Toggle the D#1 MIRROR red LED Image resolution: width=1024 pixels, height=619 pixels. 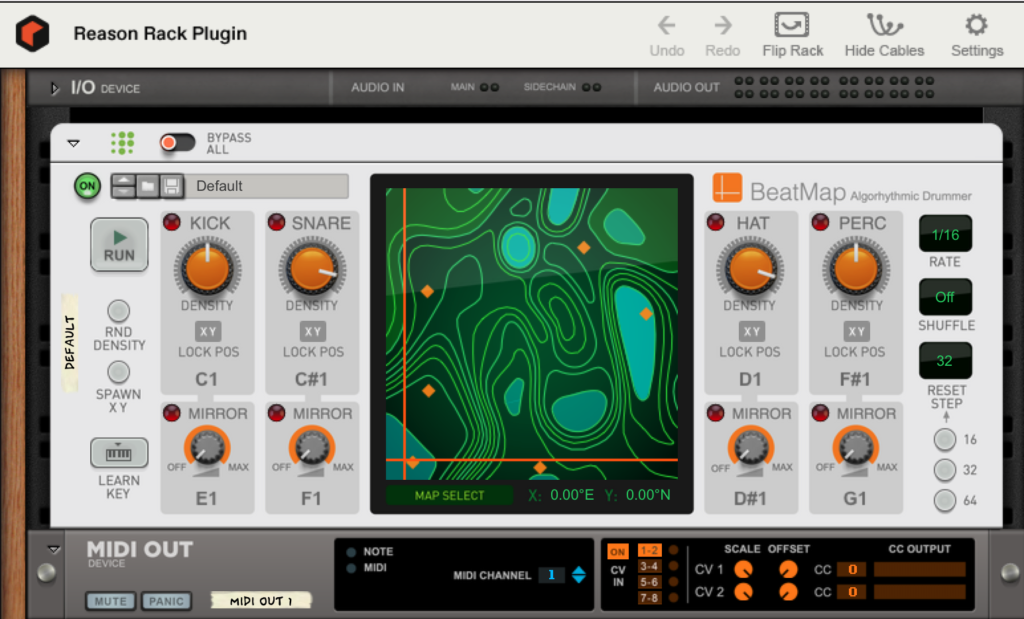click(716, 413)
